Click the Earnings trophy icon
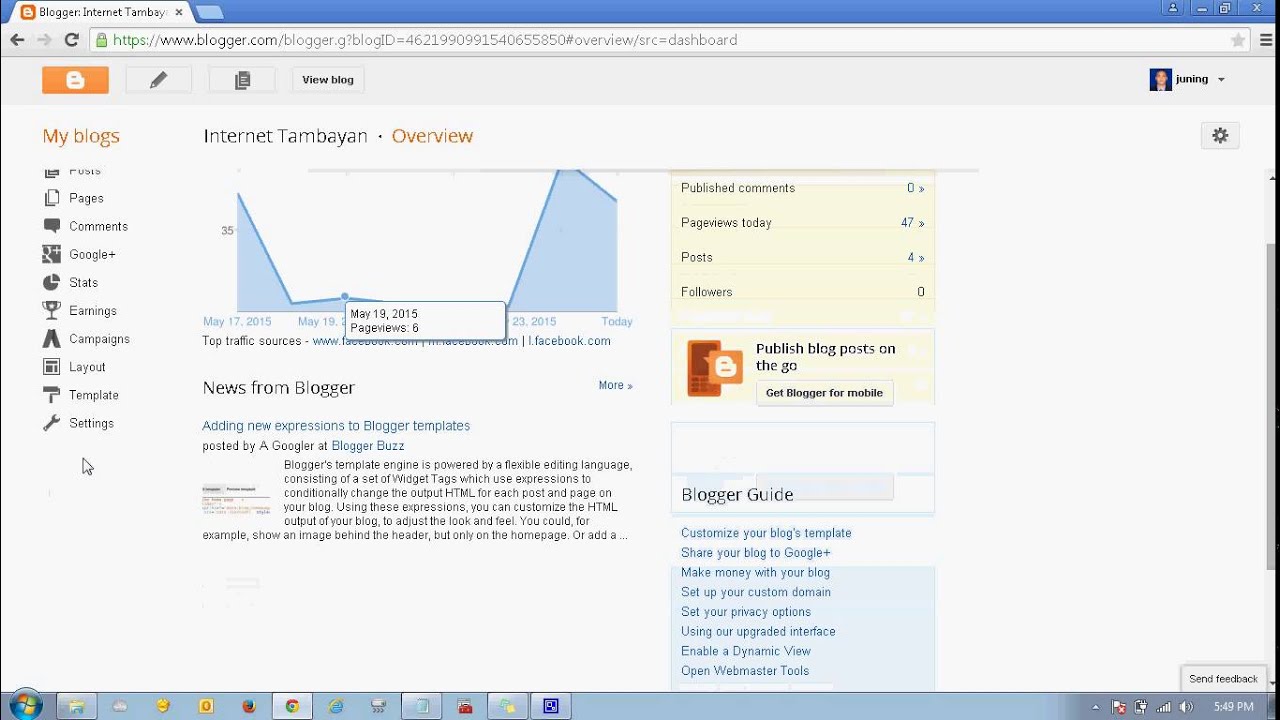The image size is (1280, 720). click(x=52, y=310)
